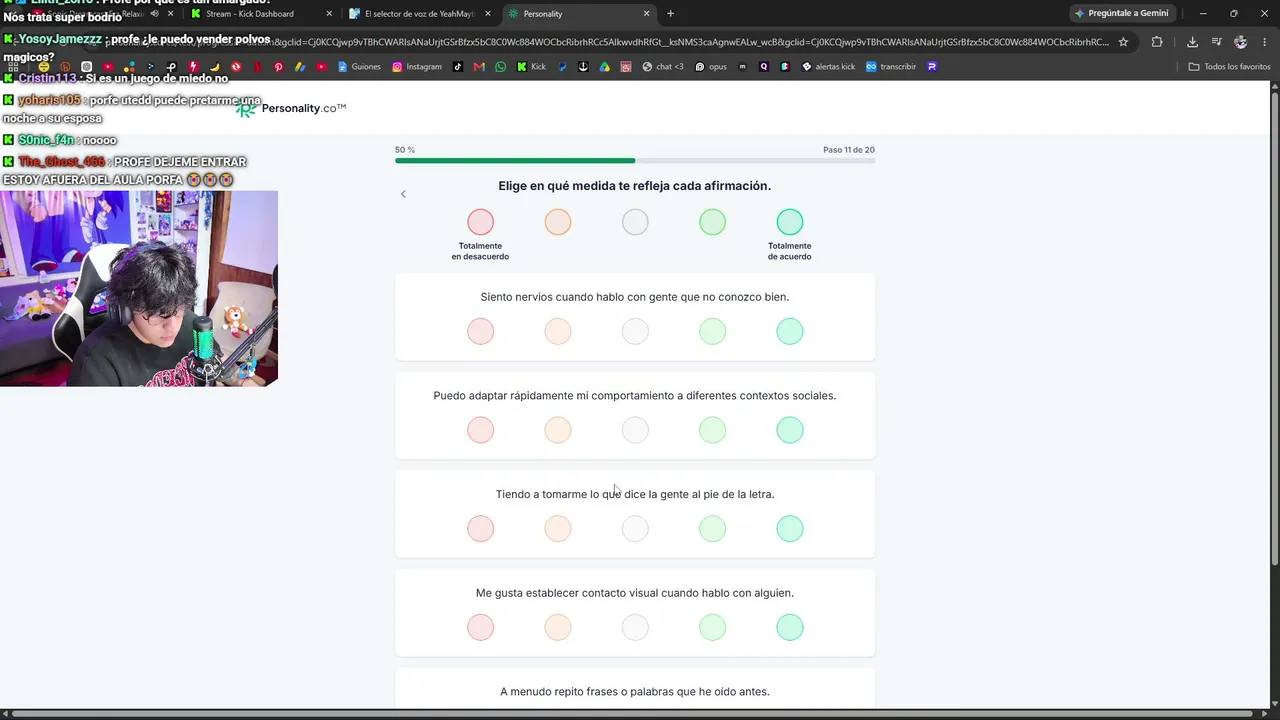The width and height of the screenshot is (1280, 720).
Task: Open Todos los favoritos folder
Action: click(1229, 67)
